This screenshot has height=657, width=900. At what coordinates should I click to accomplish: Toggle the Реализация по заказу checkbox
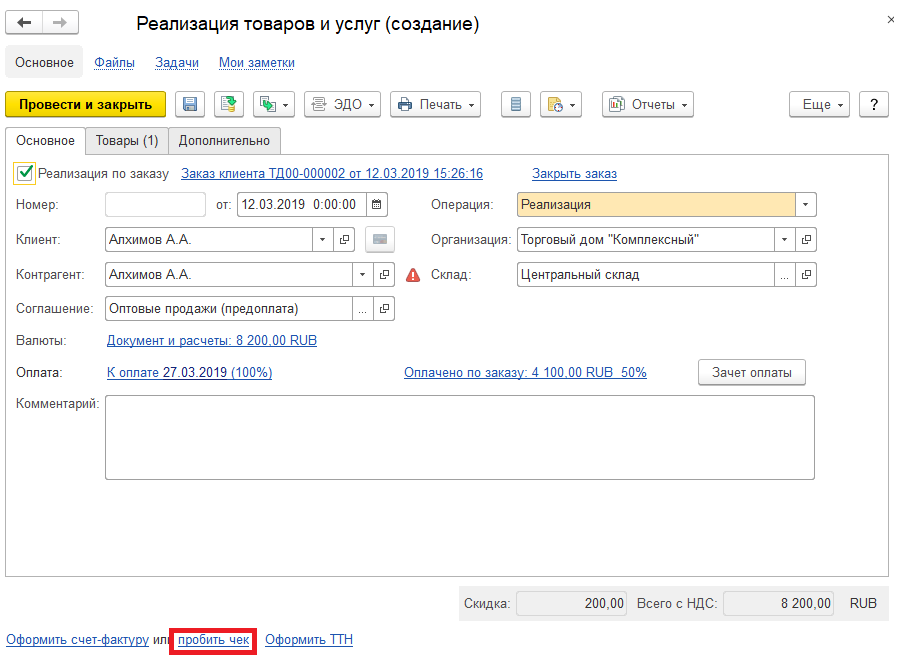(x=25, y=173)
